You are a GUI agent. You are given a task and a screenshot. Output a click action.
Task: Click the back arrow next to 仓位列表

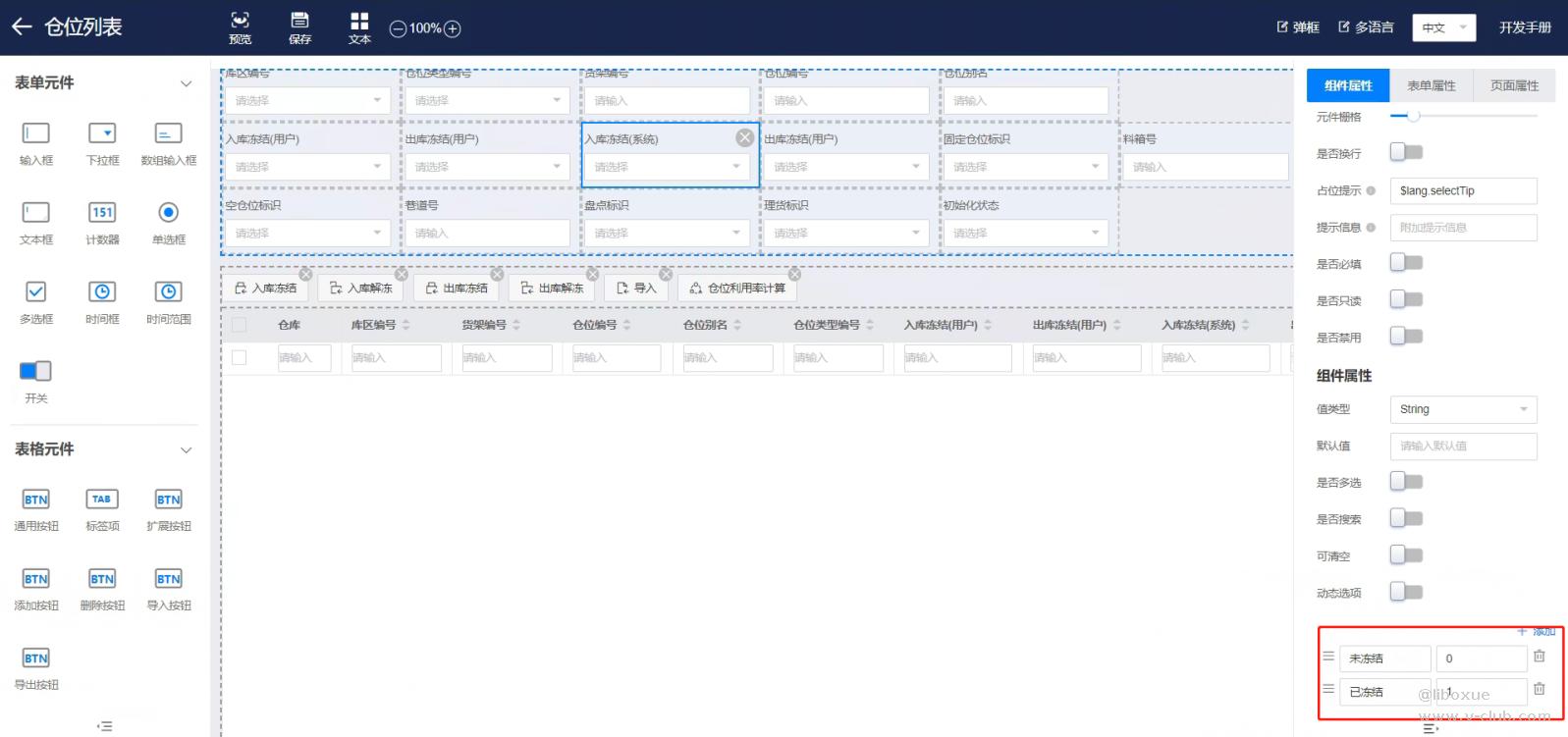pyautogui.click(x=22, y=27)
